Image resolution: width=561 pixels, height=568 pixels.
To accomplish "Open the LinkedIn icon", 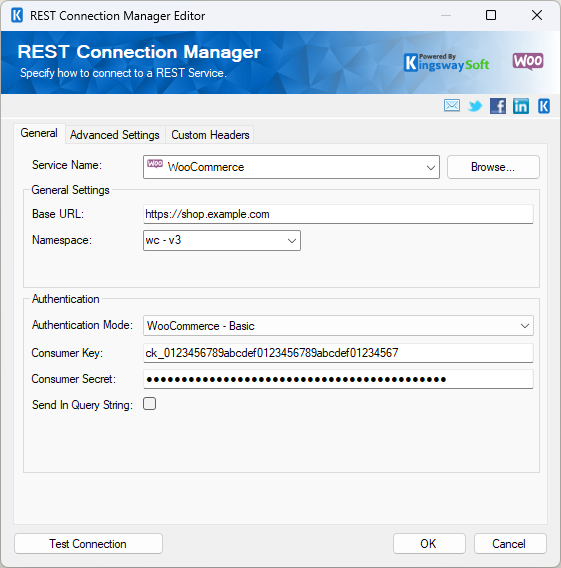I will (520, 106).
